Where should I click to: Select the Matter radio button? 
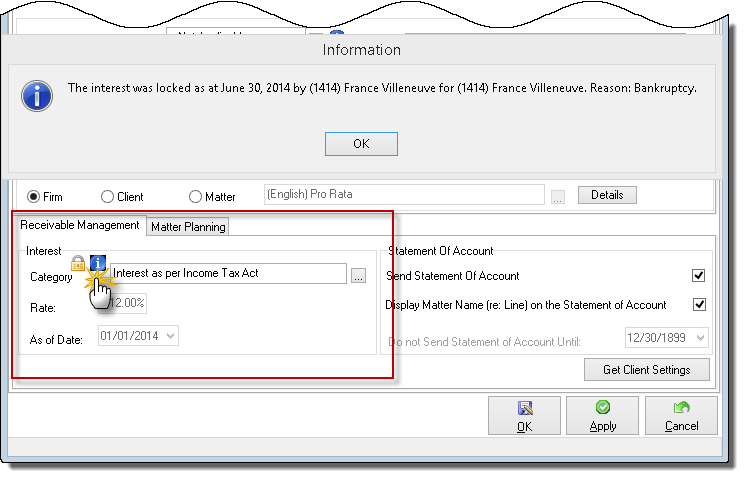click(195, 197)
